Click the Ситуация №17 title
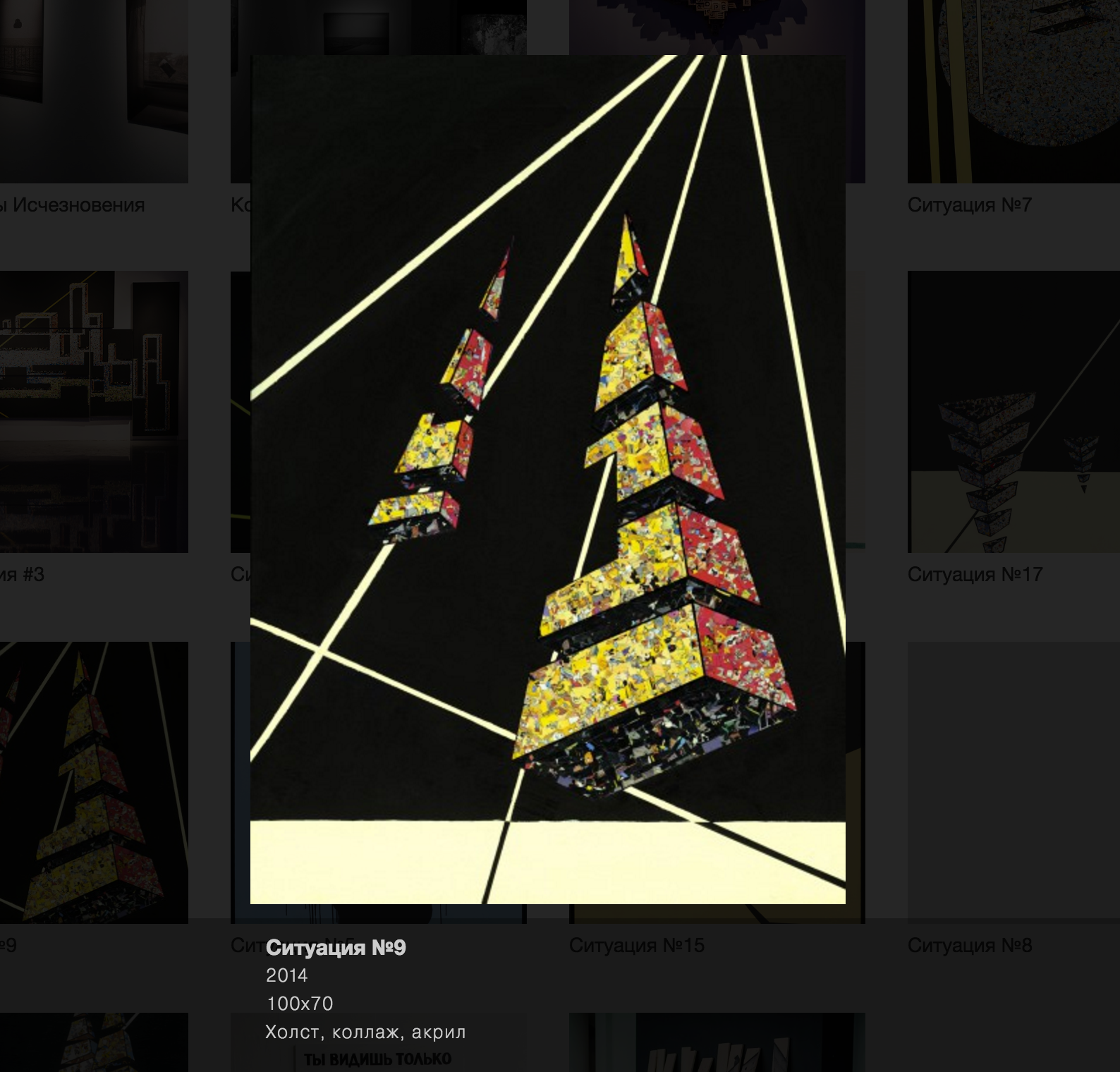The height and width of the screenshot is (1072, 1120). 975,575
